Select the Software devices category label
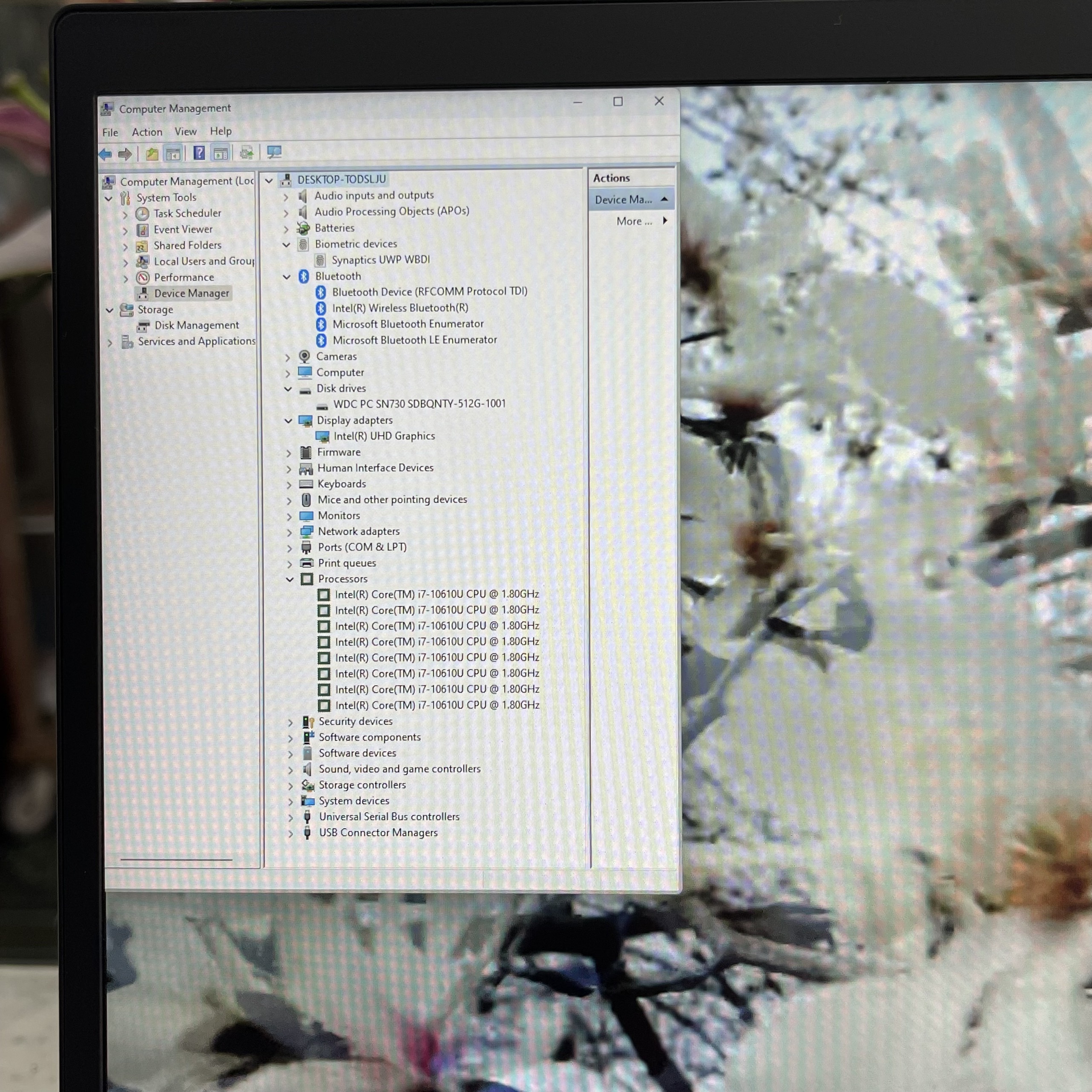The width and height of the screenshot is (1092, 1092). click(357, 753)
